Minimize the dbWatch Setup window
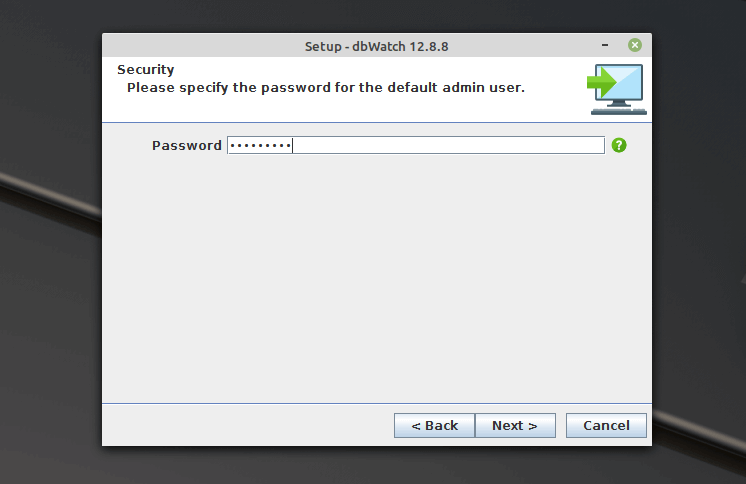The image size is (746, 484). pyautogui.click(x=605, y=46)
